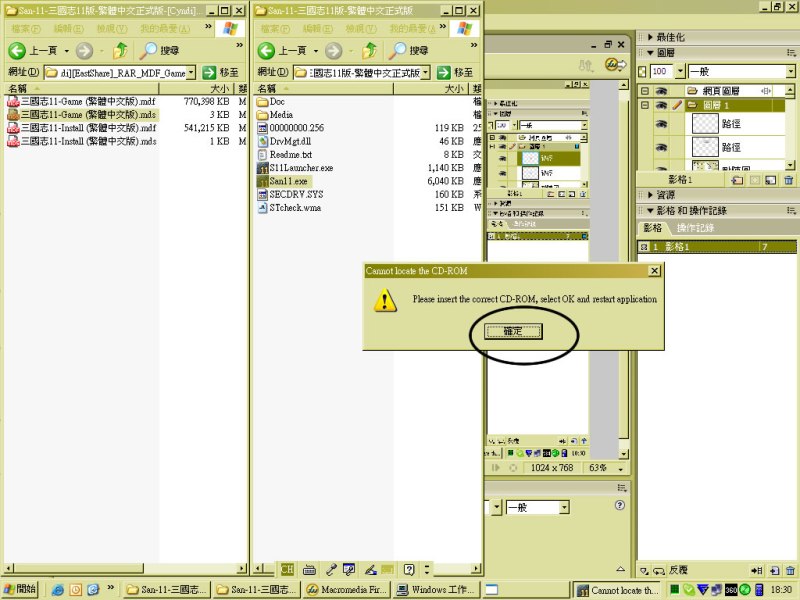Select the SECDRV.SYS file
The image size is (800, 600).
point(290,194)
